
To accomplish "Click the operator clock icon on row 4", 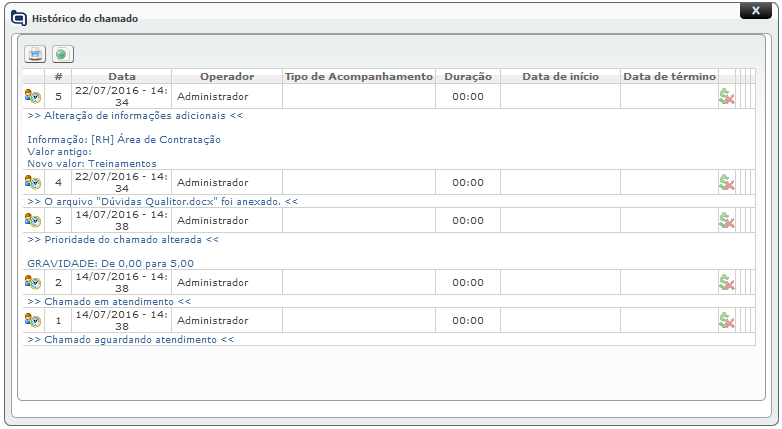I will 33,182.
